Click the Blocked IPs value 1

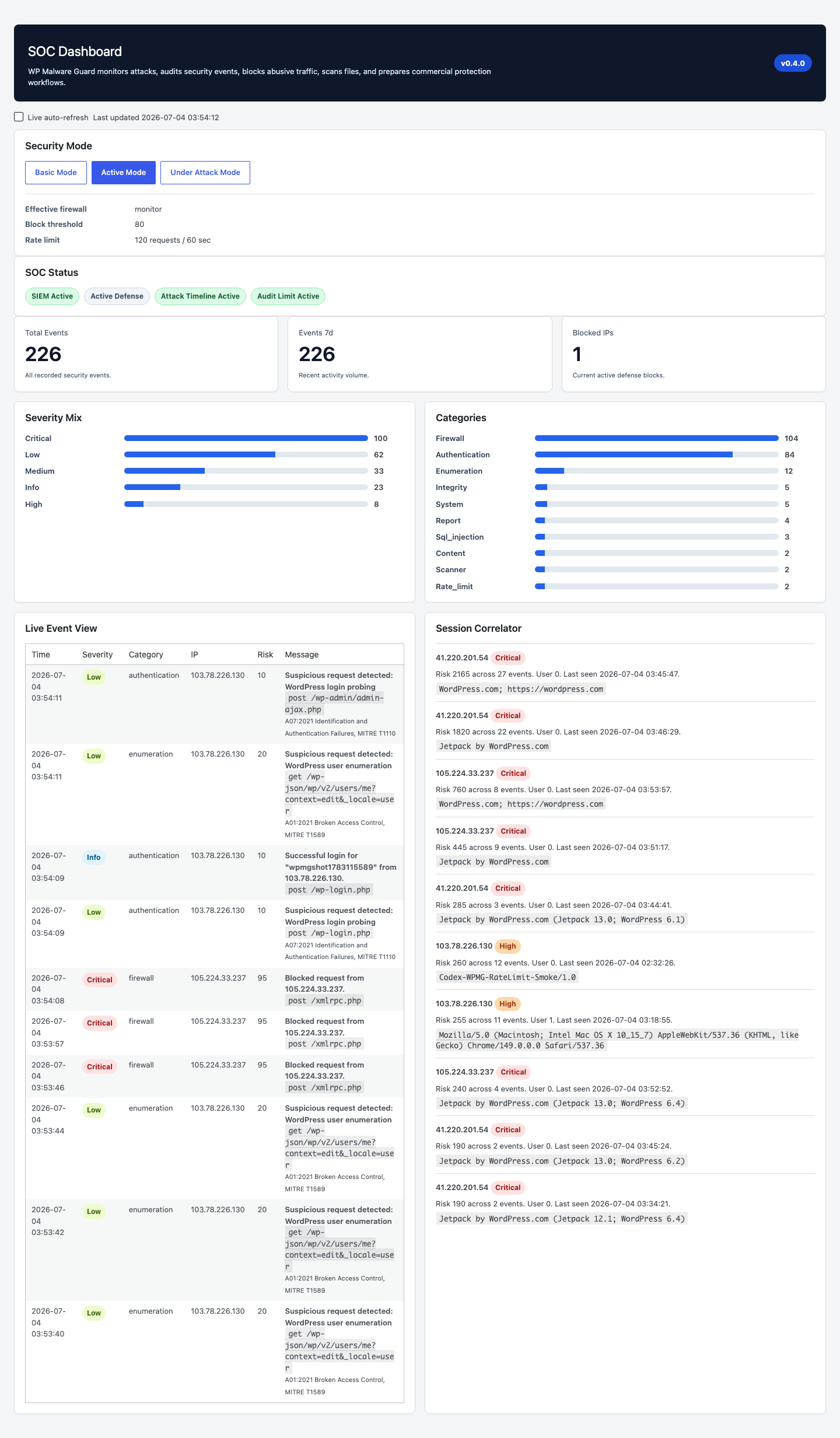point(577,354)
